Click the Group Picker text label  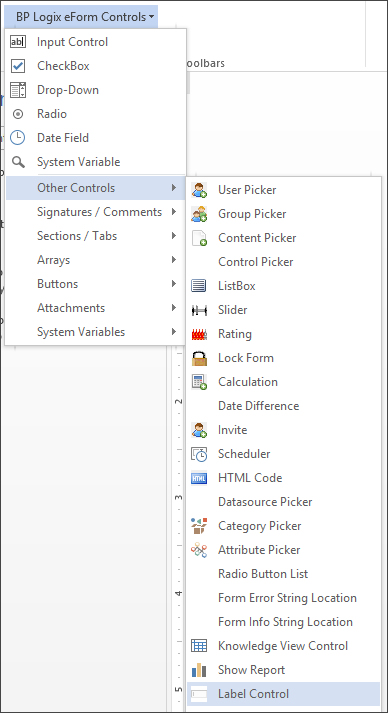252,214
